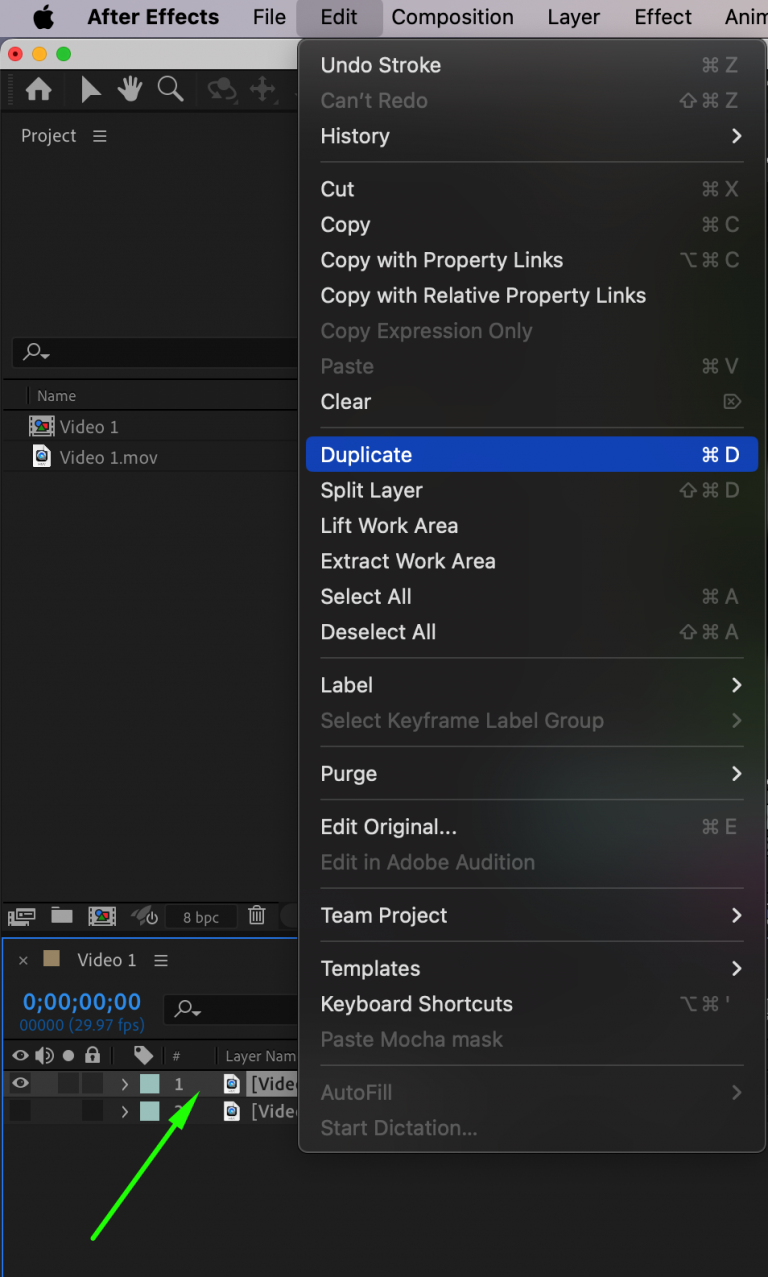Click the delete trash icon in Project panel
This screenshot has width=768, height=1277.
pyautogui.click(x=257, y=916)
